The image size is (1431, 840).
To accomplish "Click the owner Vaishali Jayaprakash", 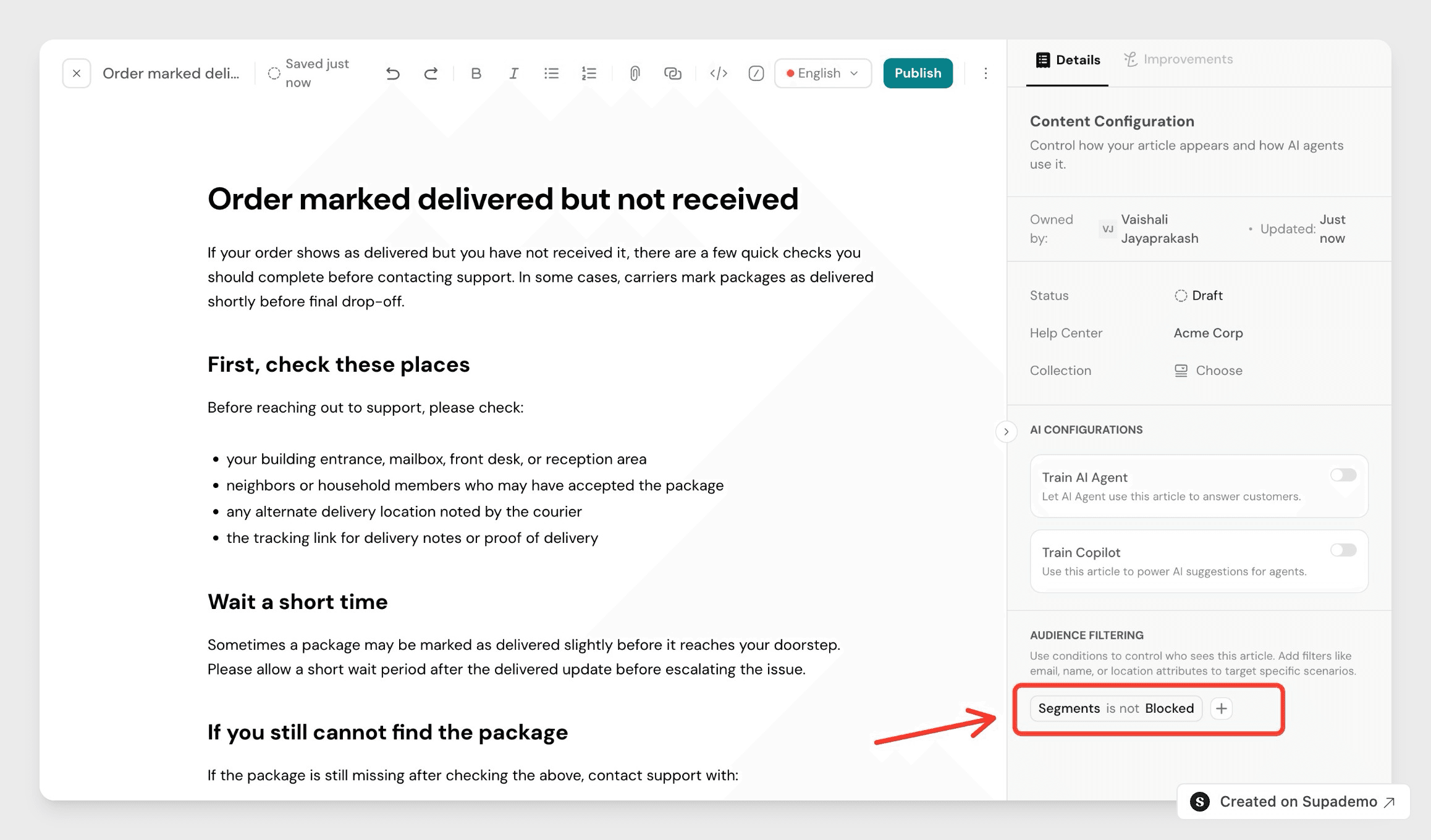I will point(1149,229).
